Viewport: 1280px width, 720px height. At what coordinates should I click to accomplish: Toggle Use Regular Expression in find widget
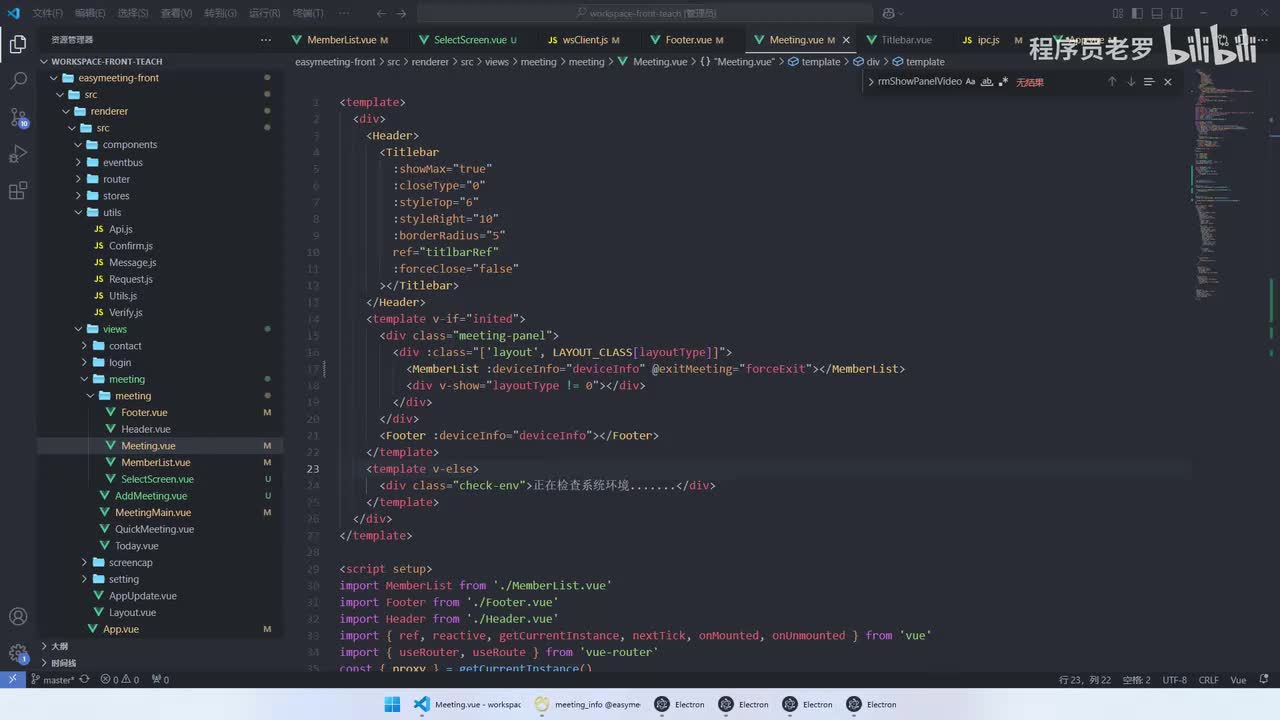tap(1003, 82)
